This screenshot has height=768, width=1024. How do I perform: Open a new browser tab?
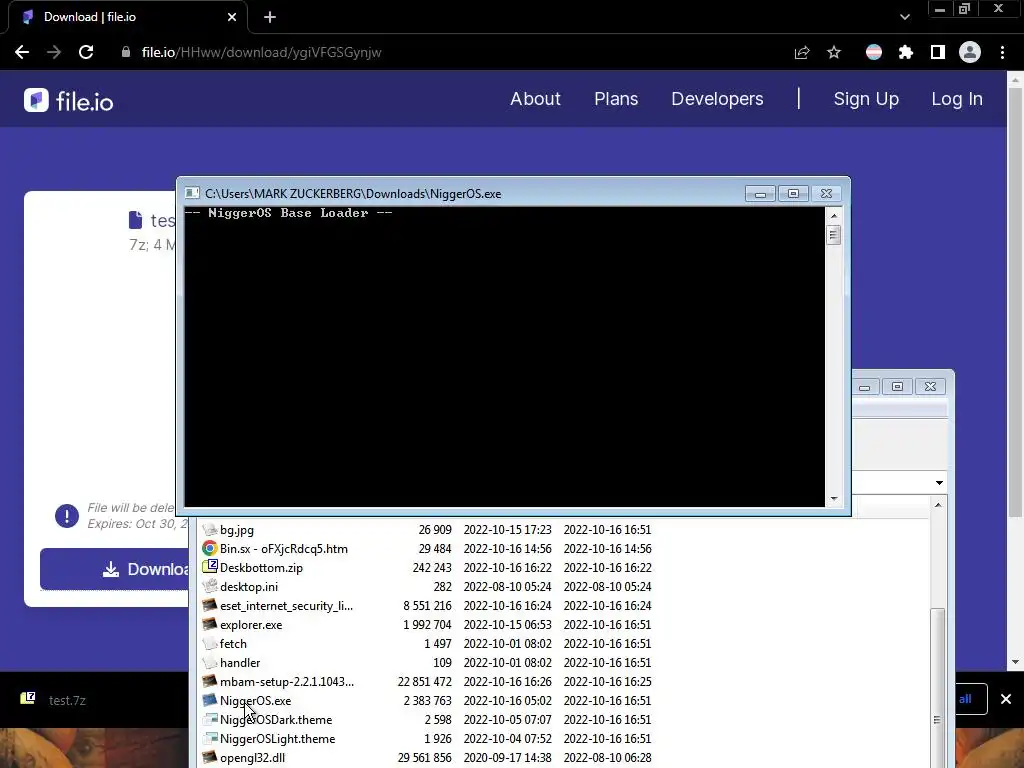270,17
